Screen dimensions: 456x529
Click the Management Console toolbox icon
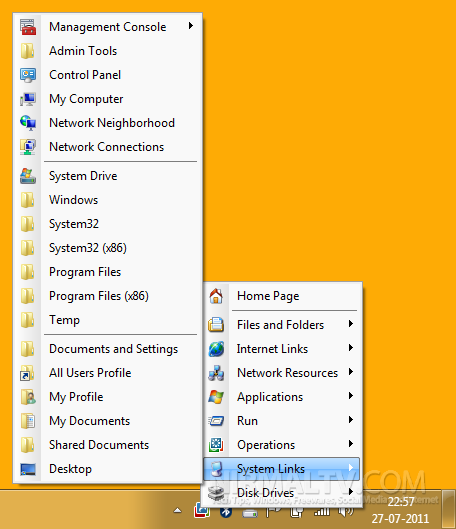click(x=28, y=27)
